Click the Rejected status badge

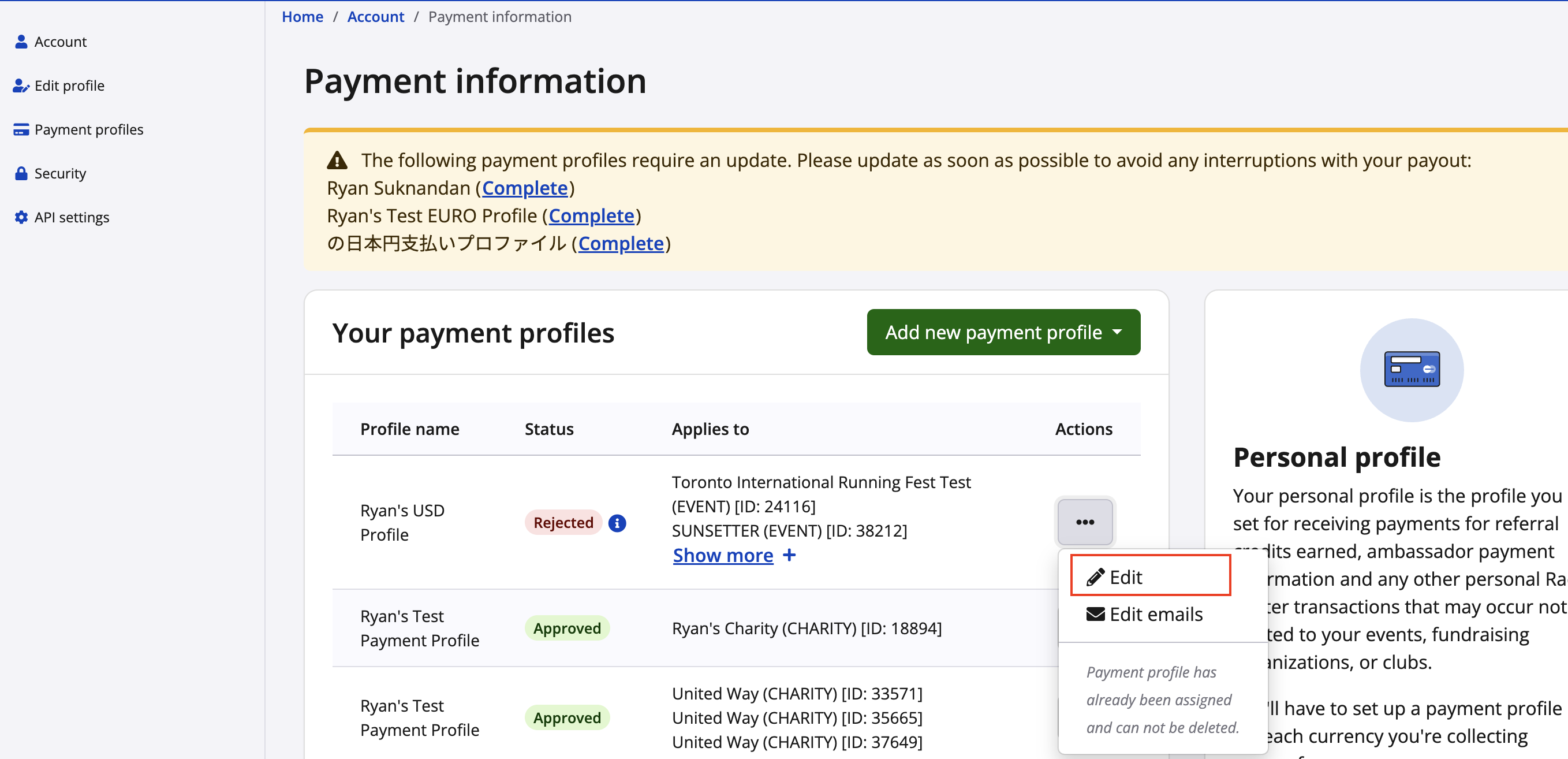pyautogui.click(x=563, y=523)
